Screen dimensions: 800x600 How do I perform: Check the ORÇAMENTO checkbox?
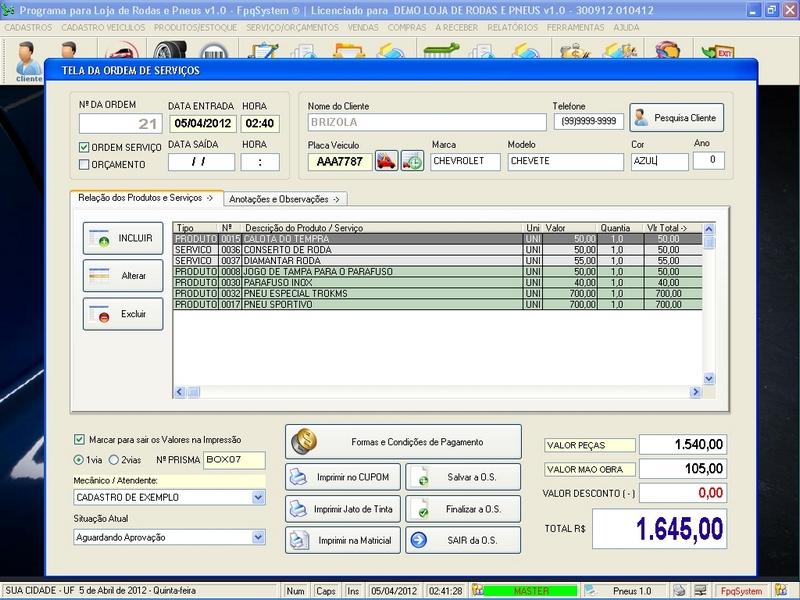coord(84,165)
